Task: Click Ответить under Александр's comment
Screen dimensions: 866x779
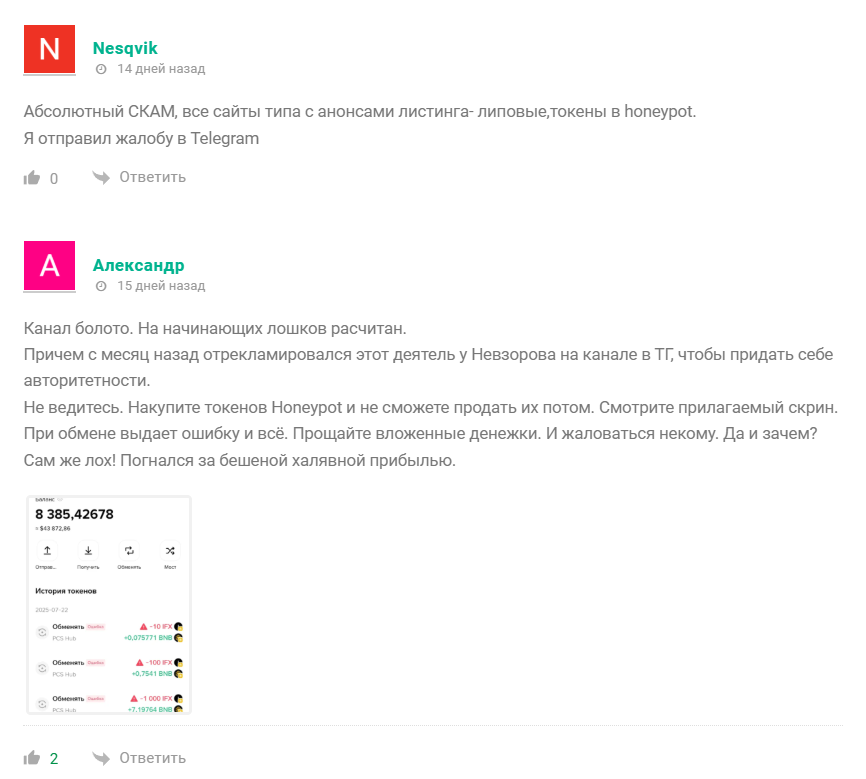Action: [153, 758]
